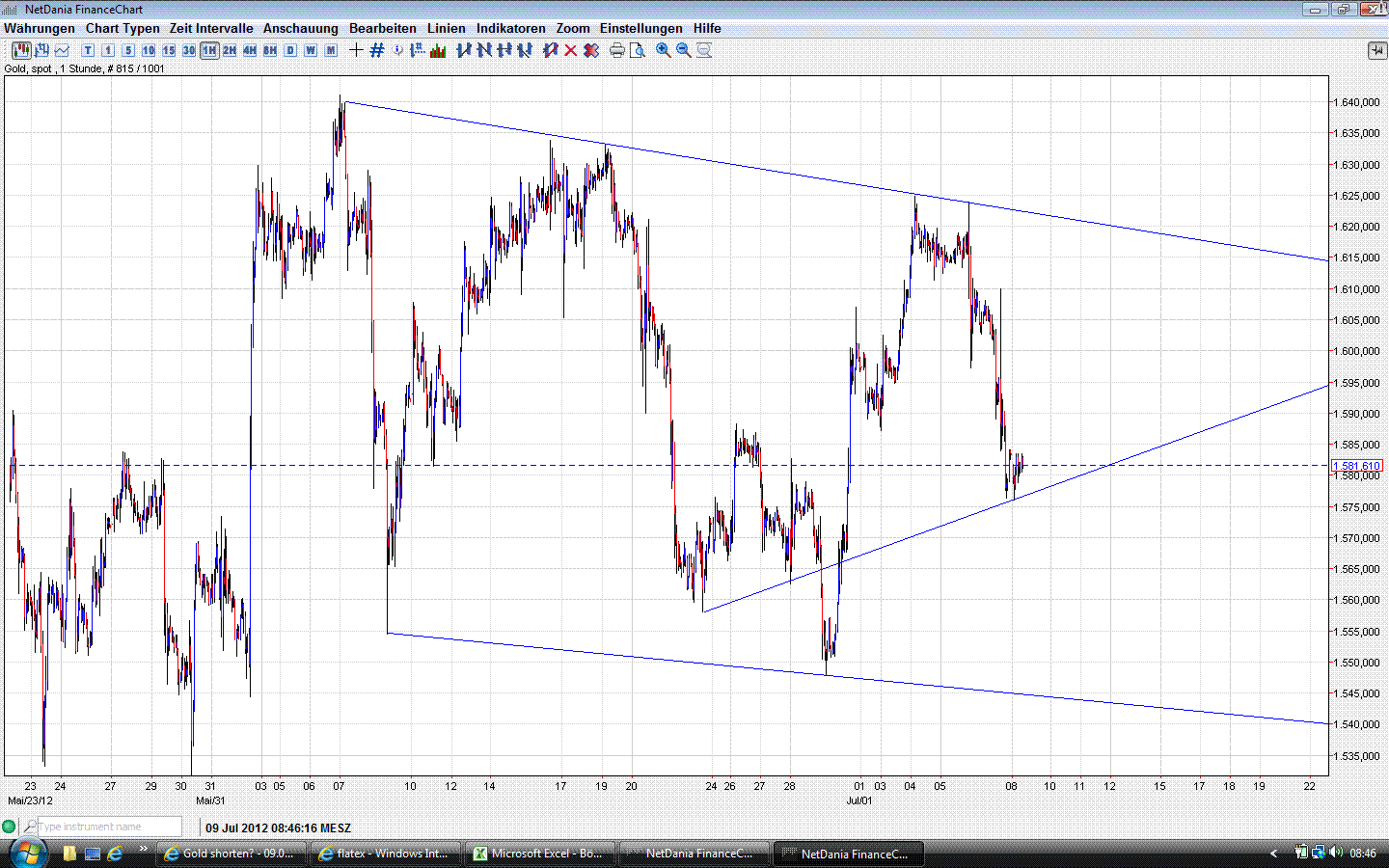The image size is (1389, 868).
Task: Zoom in with the magnifier plus icon
Action: (663, 50)
